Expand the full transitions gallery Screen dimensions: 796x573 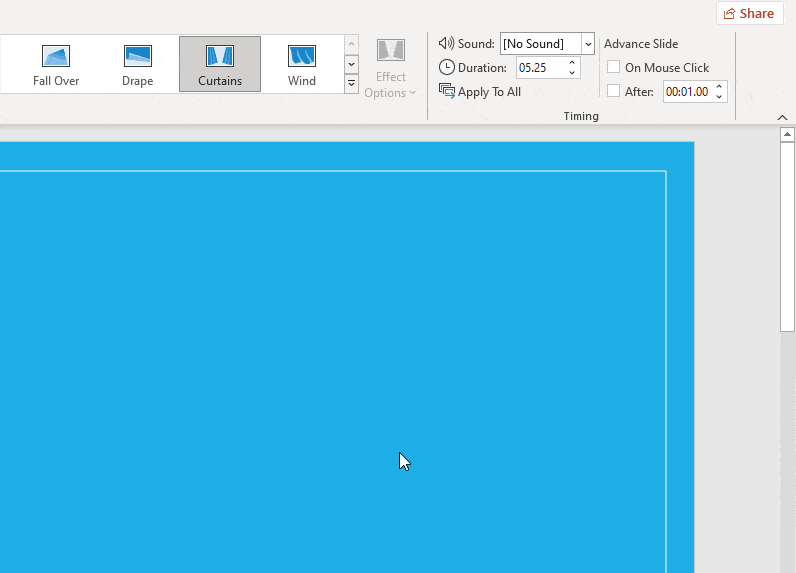[351, 83]
